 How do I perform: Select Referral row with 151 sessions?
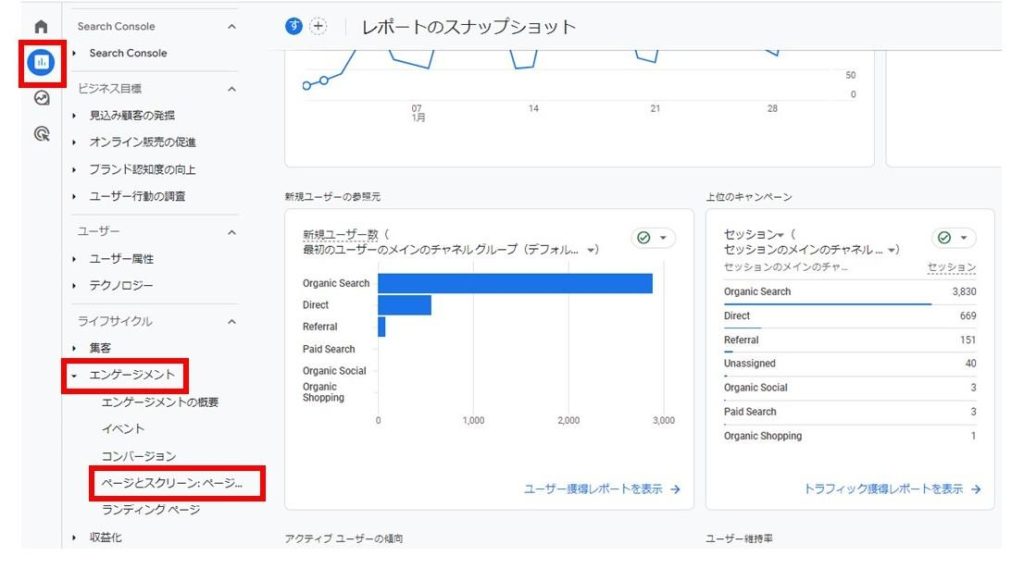tap(850, 340)
